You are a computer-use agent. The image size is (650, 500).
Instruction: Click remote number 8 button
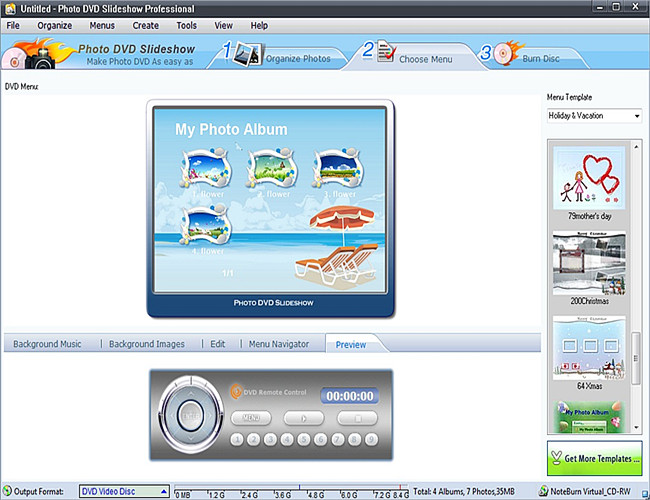click(354, 439)
